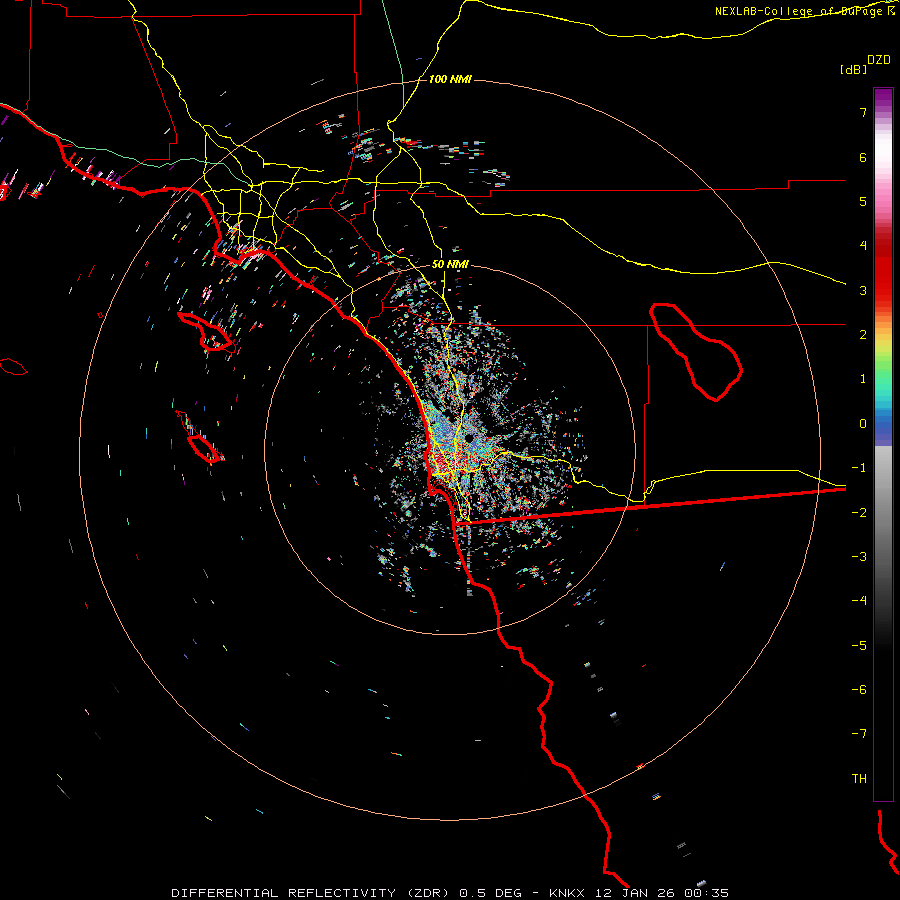The width and height of the screenshot is (900, 900).
Task: Click the 12 JAN 26 date text
Action: (x=634, y=893)
